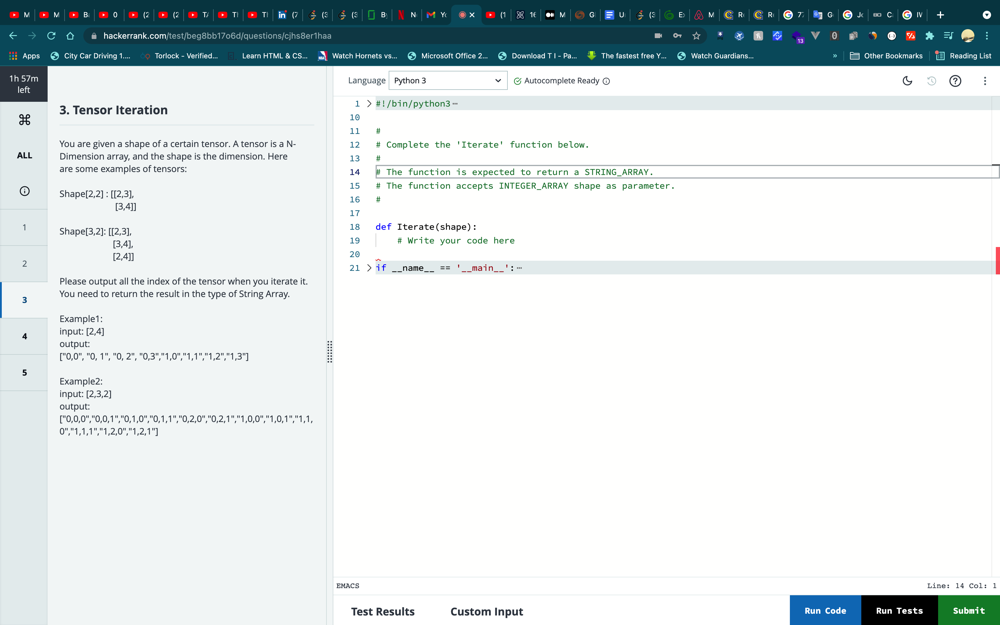
Task: Bookmark this page with the star icon
Action: coord(696,36)
